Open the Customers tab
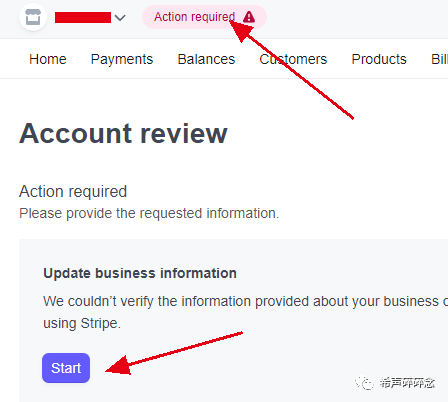Screen dimensions: 448x402 [293, 59]
